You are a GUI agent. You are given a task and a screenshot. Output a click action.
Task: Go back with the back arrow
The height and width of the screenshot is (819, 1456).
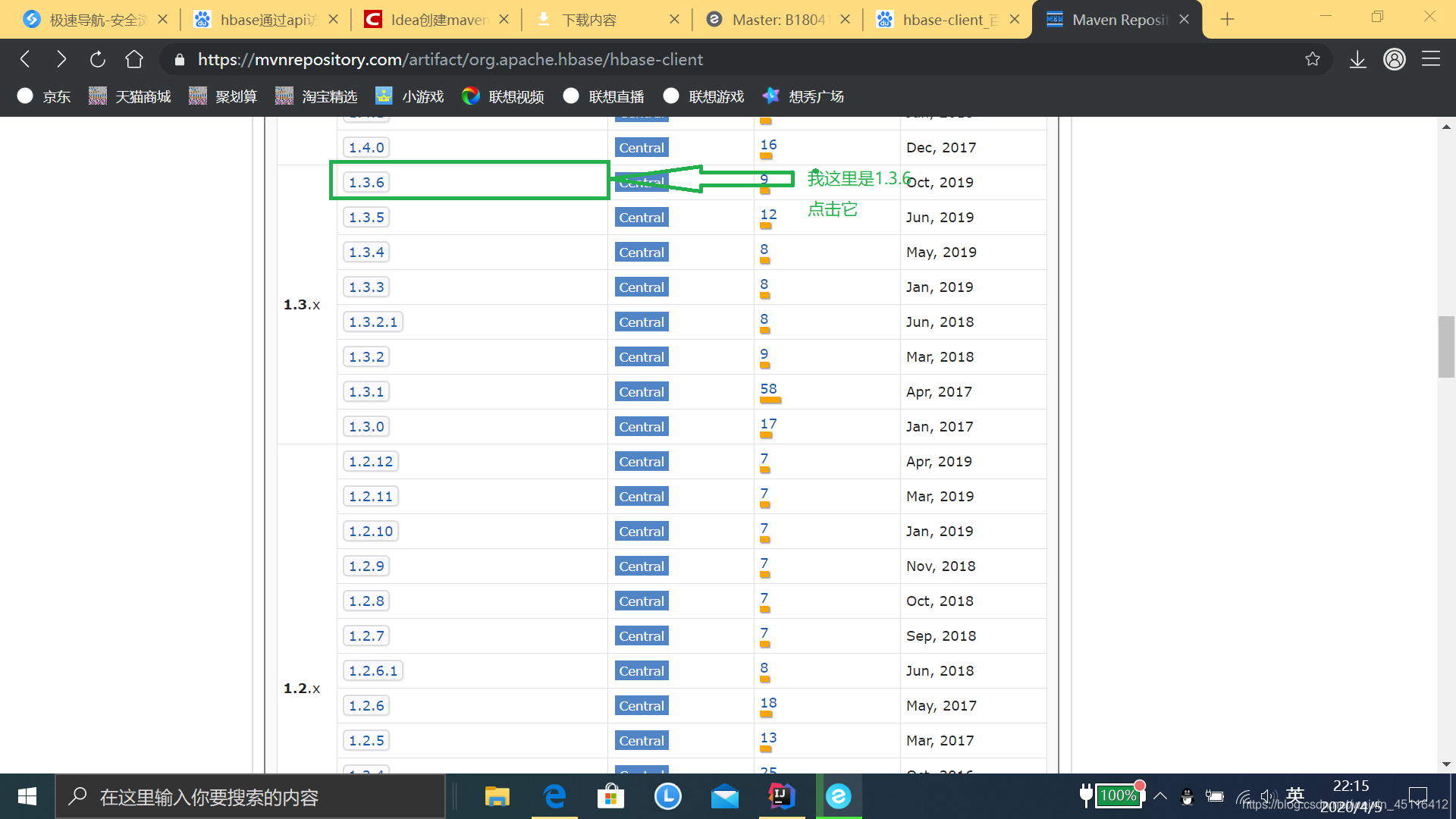pyautogui.click(x=25, y=59)
